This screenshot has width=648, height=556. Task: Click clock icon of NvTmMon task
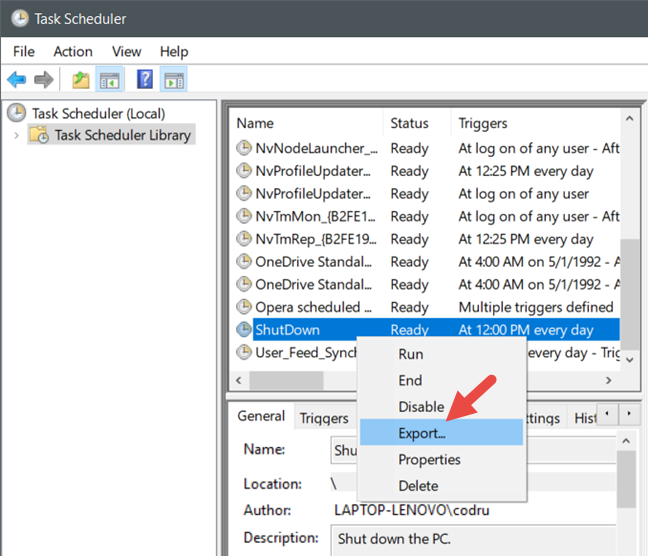click(244, 216)
